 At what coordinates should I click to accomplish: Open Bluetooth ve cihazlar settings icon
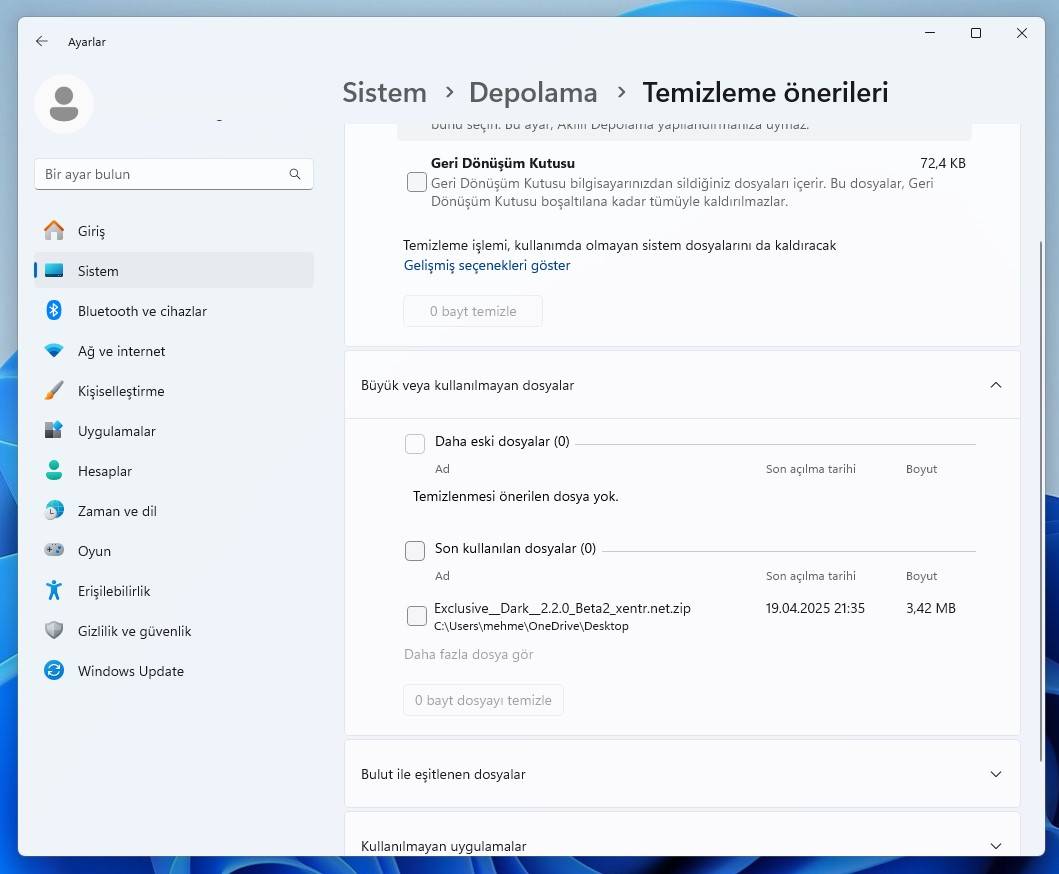pos(54,311)
